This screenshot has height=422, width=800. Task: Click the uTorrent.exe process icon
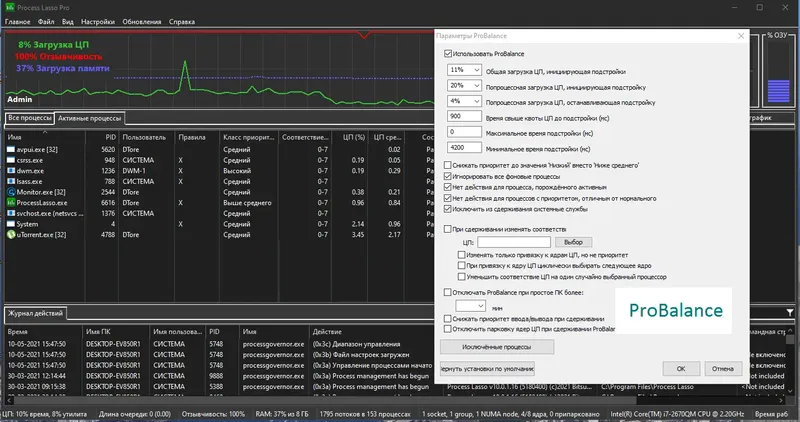11,235
